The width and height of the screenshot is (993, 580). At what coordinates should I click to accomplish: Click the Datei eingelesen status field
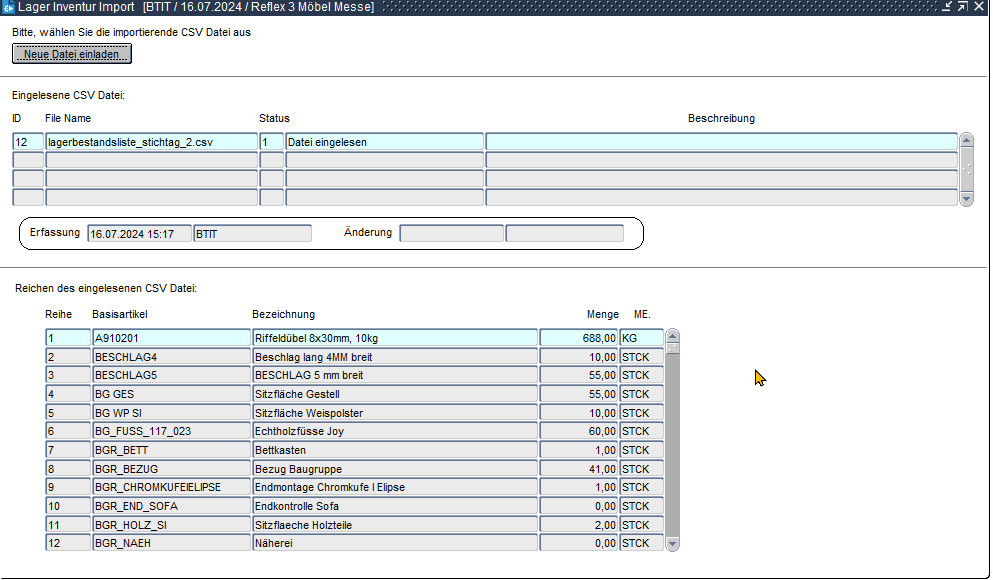click(x=384, y=142)
